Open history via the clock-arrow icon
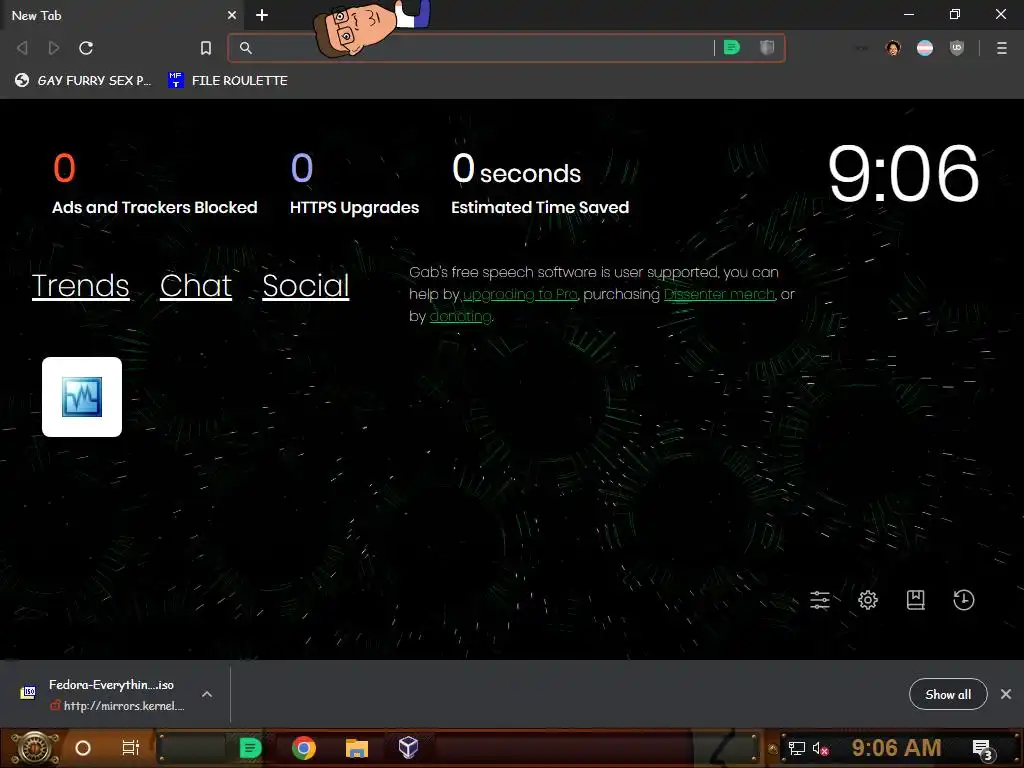Viewport: 1024px width, 768px height. point(963,600)
